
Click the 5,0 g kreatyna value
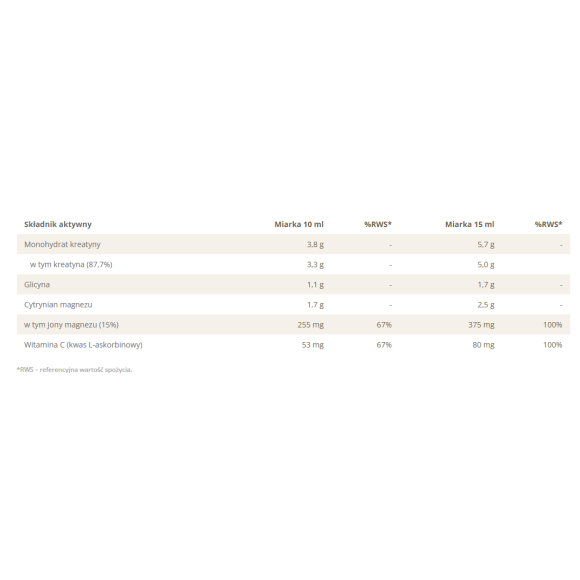click(x=486, y=264)
